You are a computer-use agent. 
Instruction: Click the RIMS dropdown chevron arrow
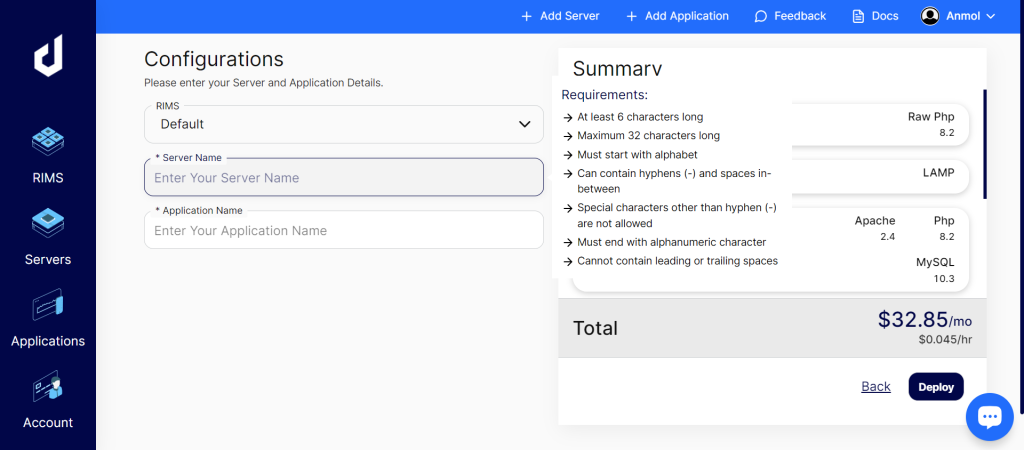click(x=524, y=124)
